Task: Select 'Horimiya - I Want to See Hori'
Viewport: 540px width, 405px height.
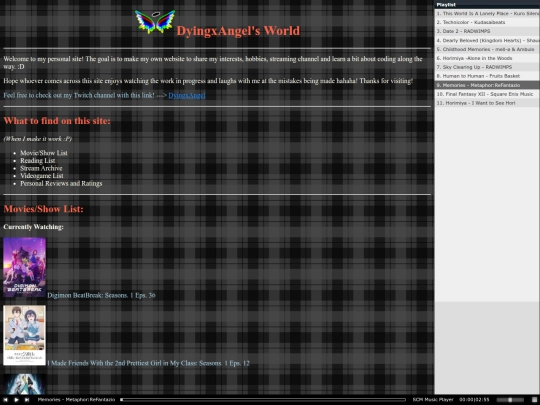Action: coord(487,103)
